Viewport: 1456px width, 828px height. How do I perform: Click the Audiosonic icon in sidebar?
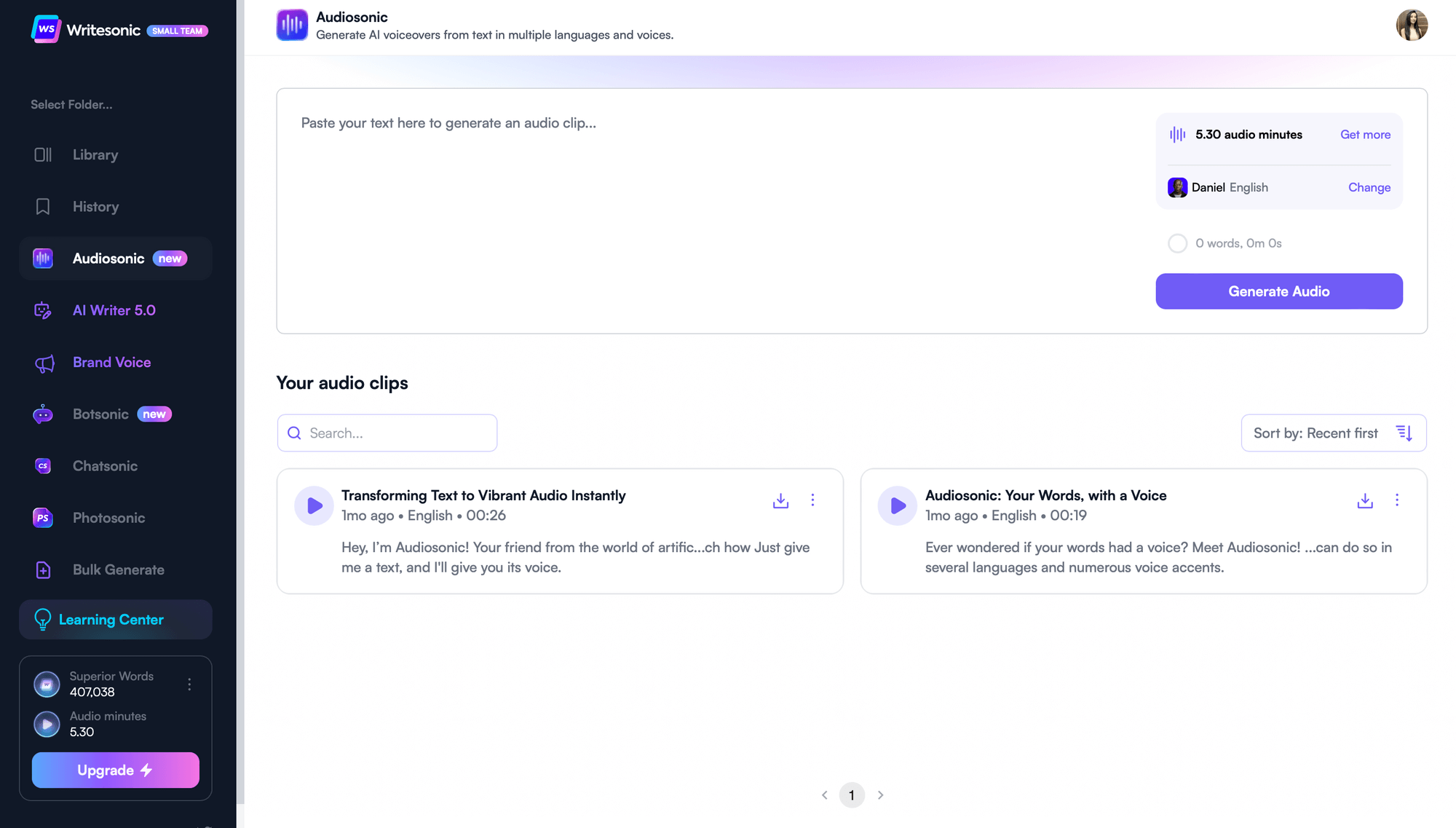point(42,258)
